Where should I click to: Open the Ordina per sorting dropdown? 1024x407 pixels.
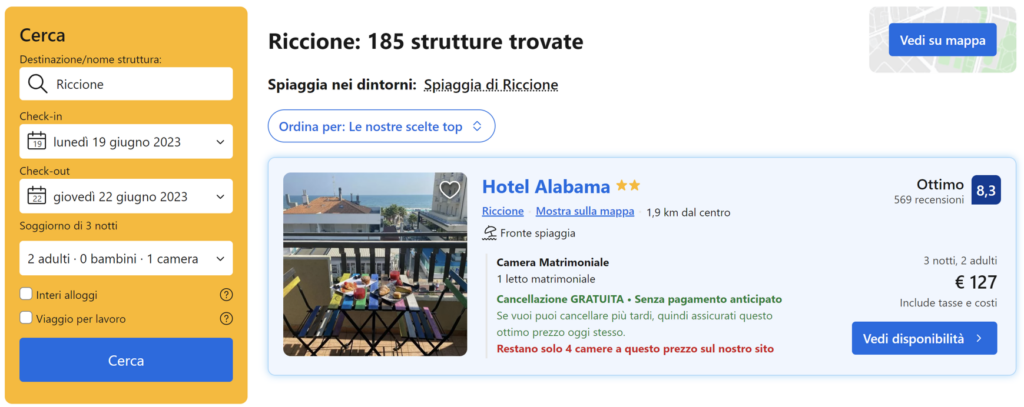coord(381,126)
